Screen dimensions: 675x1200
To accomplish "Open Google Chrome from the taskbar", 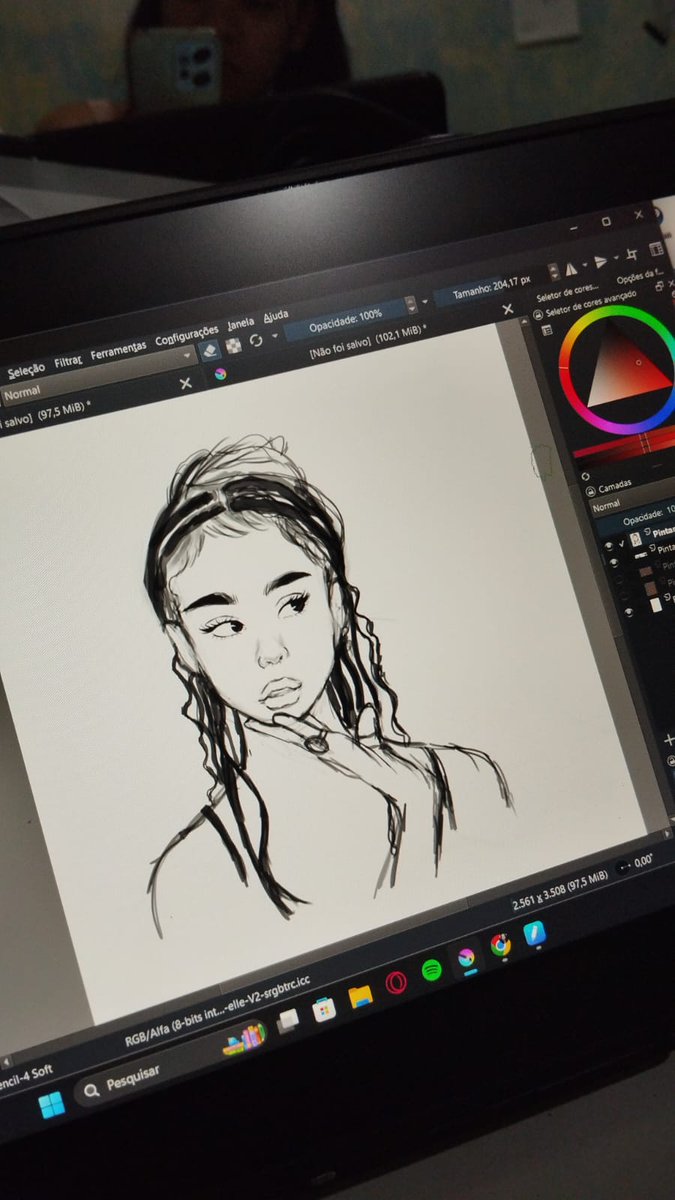I will [500, 944].
